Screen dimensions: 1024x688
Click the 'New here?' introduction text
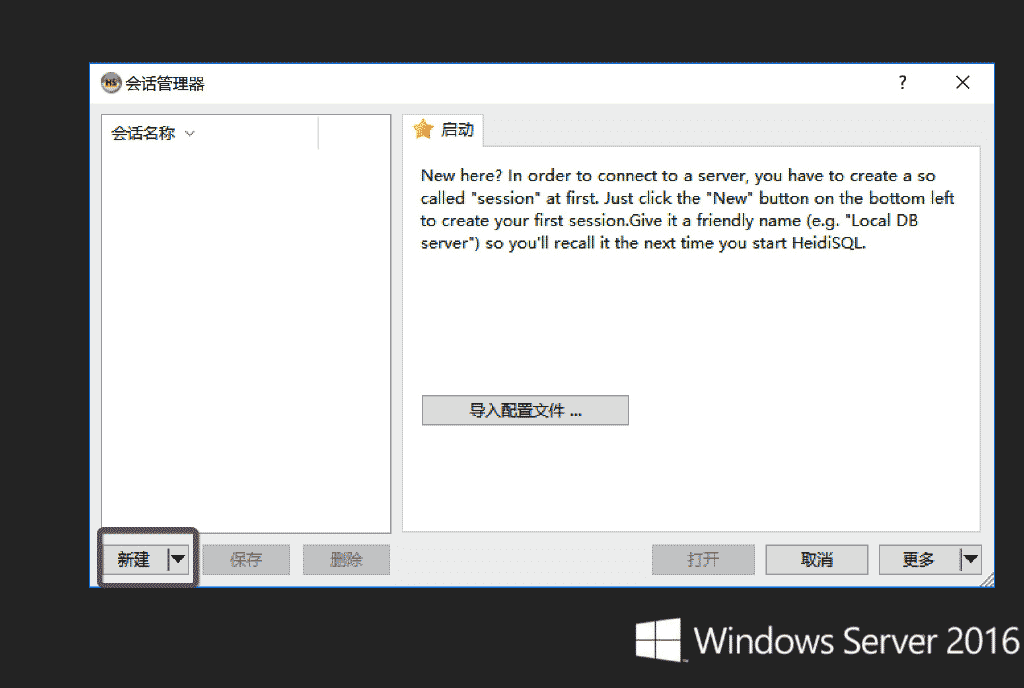tap(688, 210)
